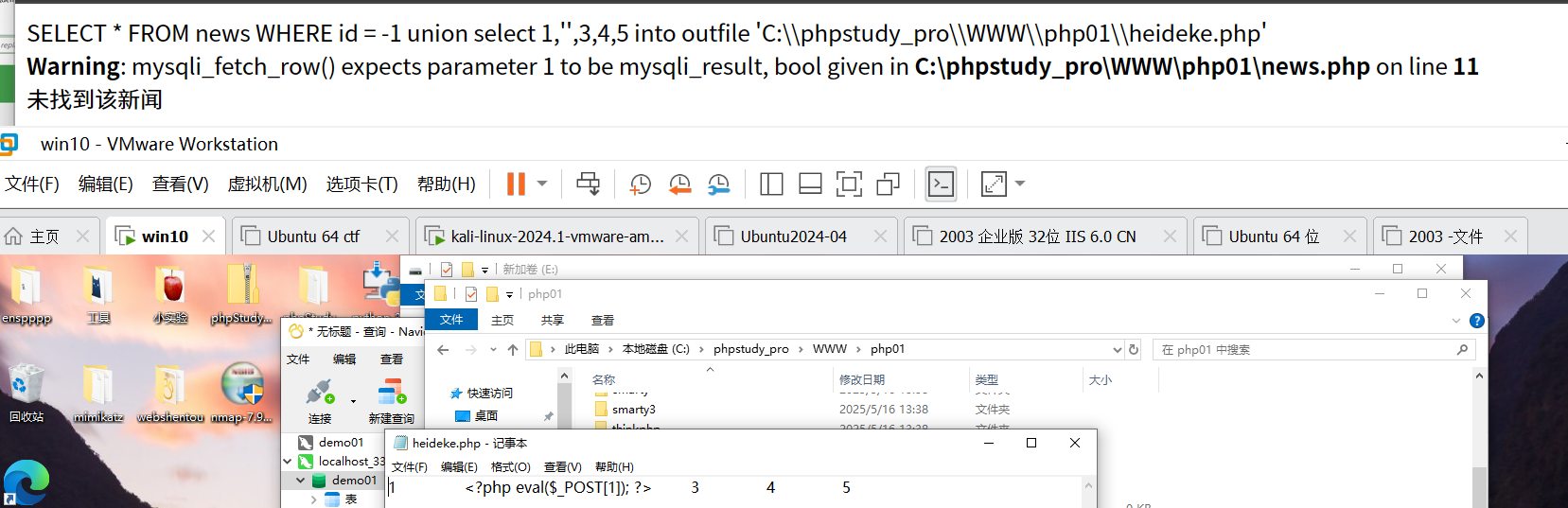Open the quick access toolbar customize dropdown in php01 window

(509, 295)
